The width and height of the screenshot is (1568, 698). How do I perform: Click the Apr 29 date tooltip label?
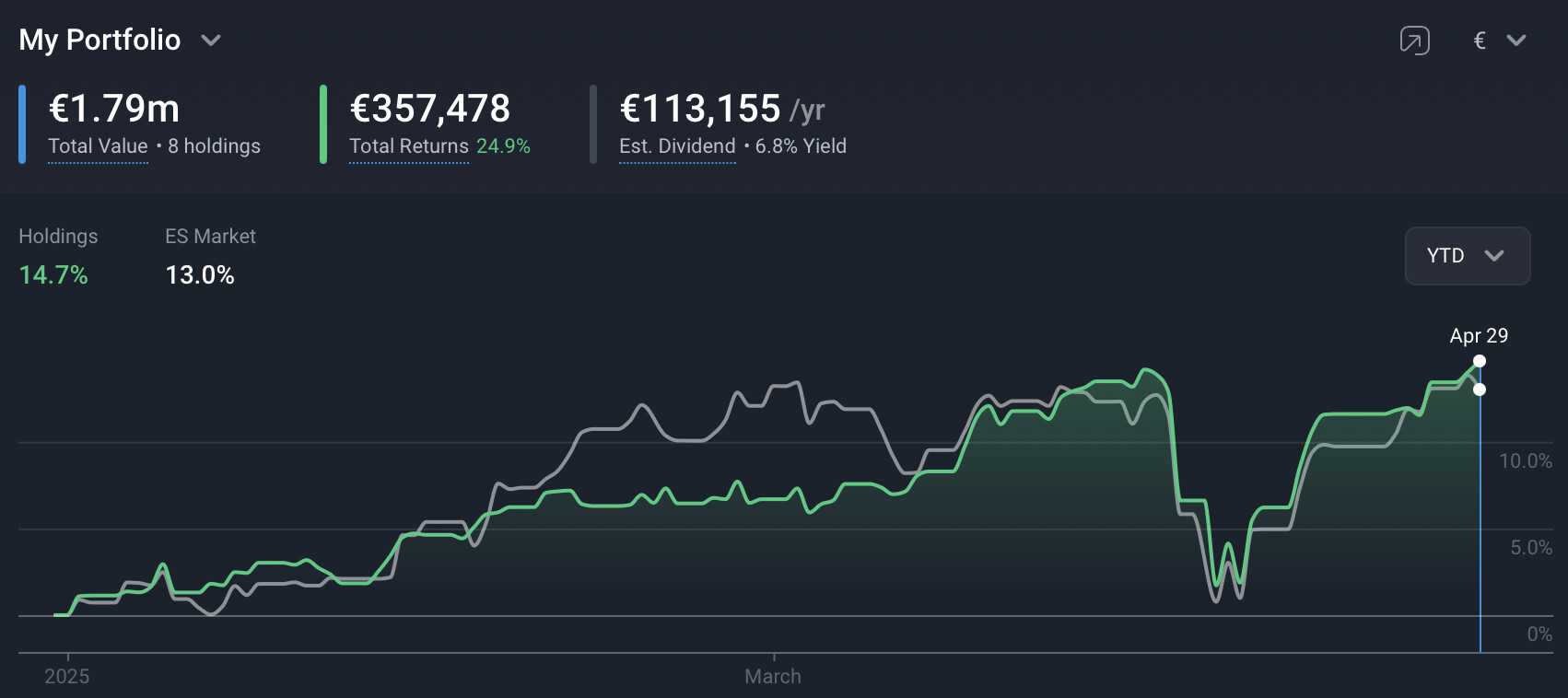(1479, 336)
